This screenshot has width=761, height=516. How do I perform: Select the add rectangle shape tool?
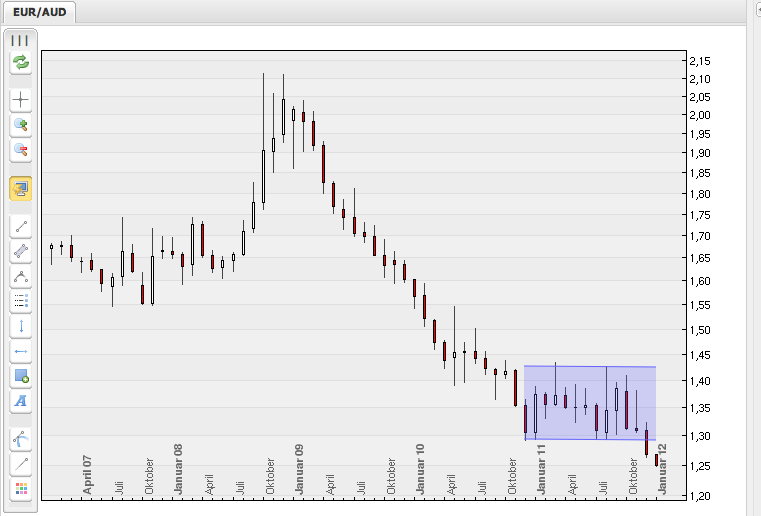tap(20, 376)
